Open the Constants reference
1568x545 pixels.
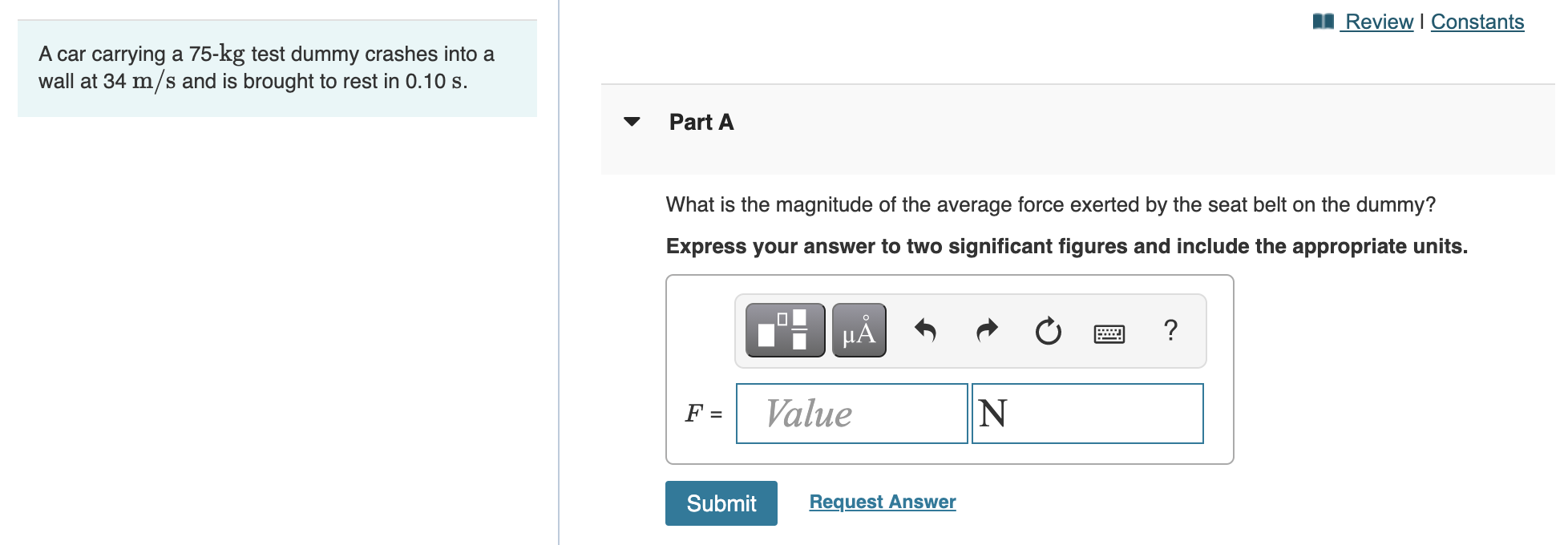point(1477,22)
